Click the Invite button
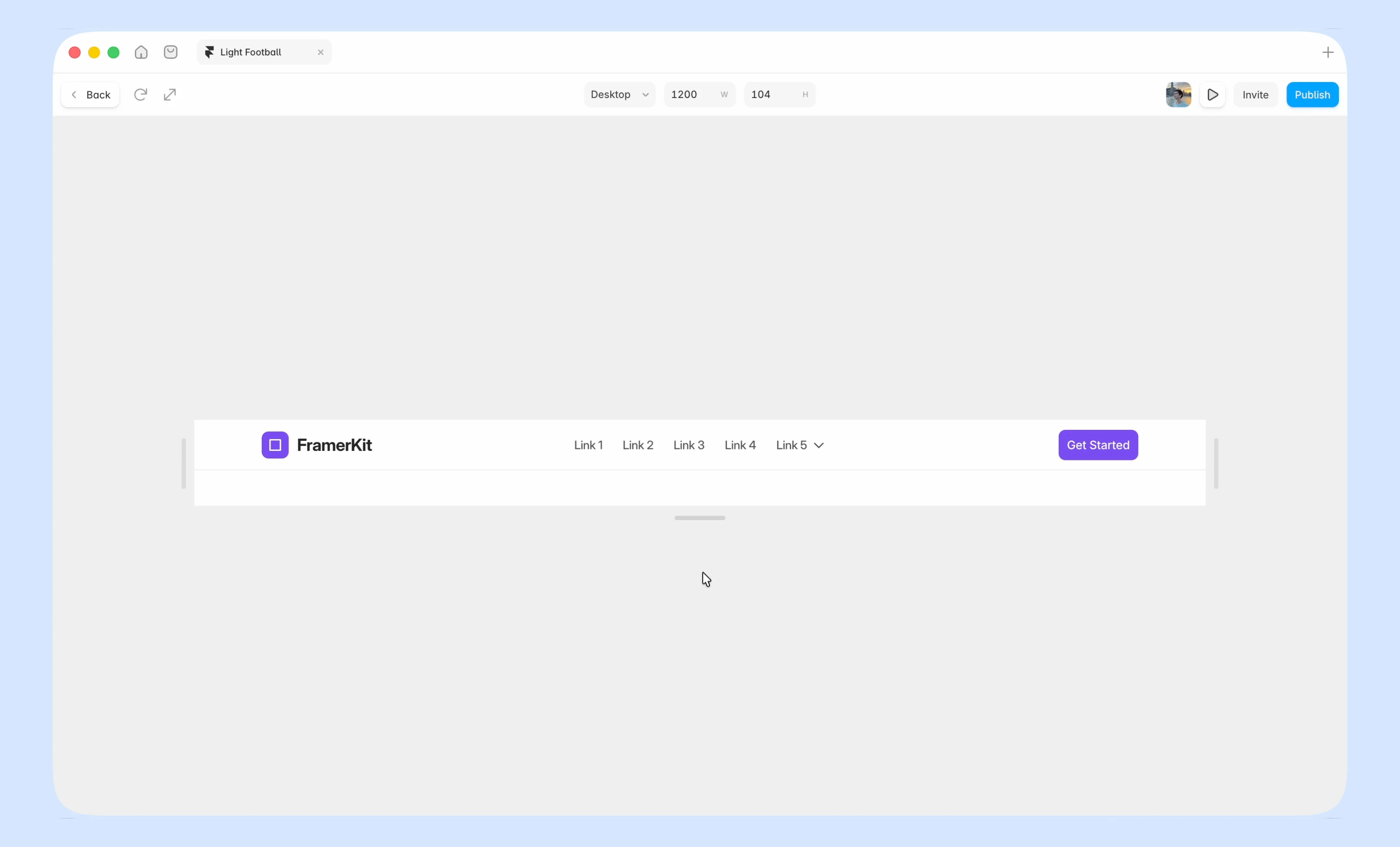Screen dimensions: 1400x847 (x=1255, y=95)
